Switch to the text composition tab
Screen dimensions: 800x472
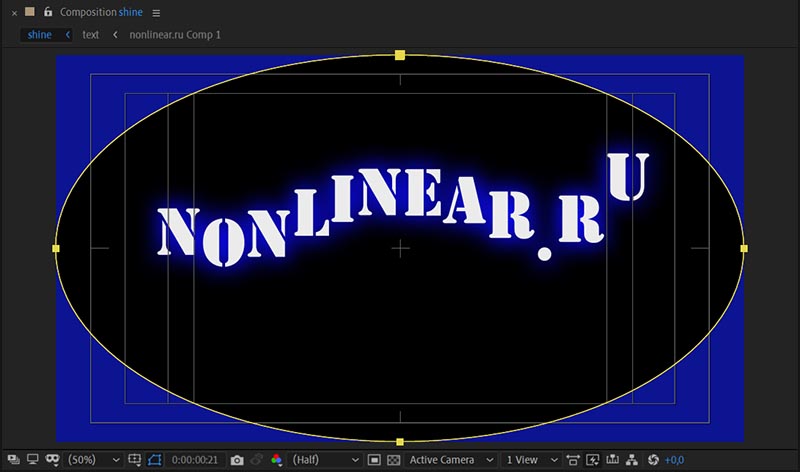pos(90,35)
